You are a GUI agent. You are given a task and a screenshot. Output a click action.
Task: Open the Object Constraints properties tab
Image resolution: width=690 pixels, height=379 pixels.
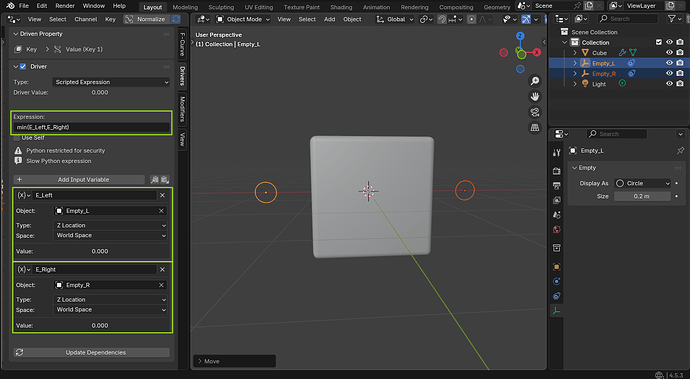coord(557,296)
